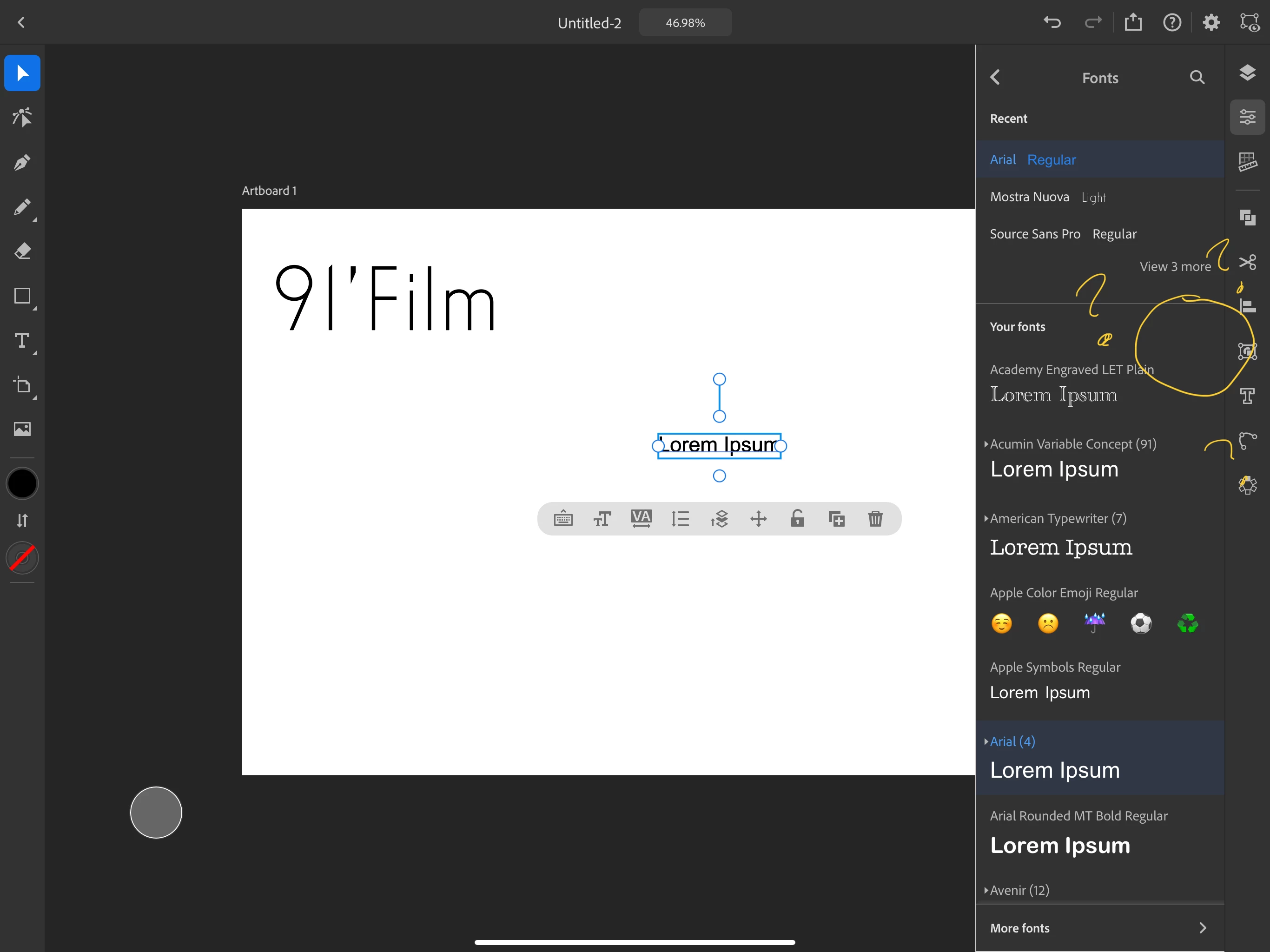This screenshot has height=952, width=1270.
Task: Toggle lock icon in floating toolbar
Action: coord(797,519)
